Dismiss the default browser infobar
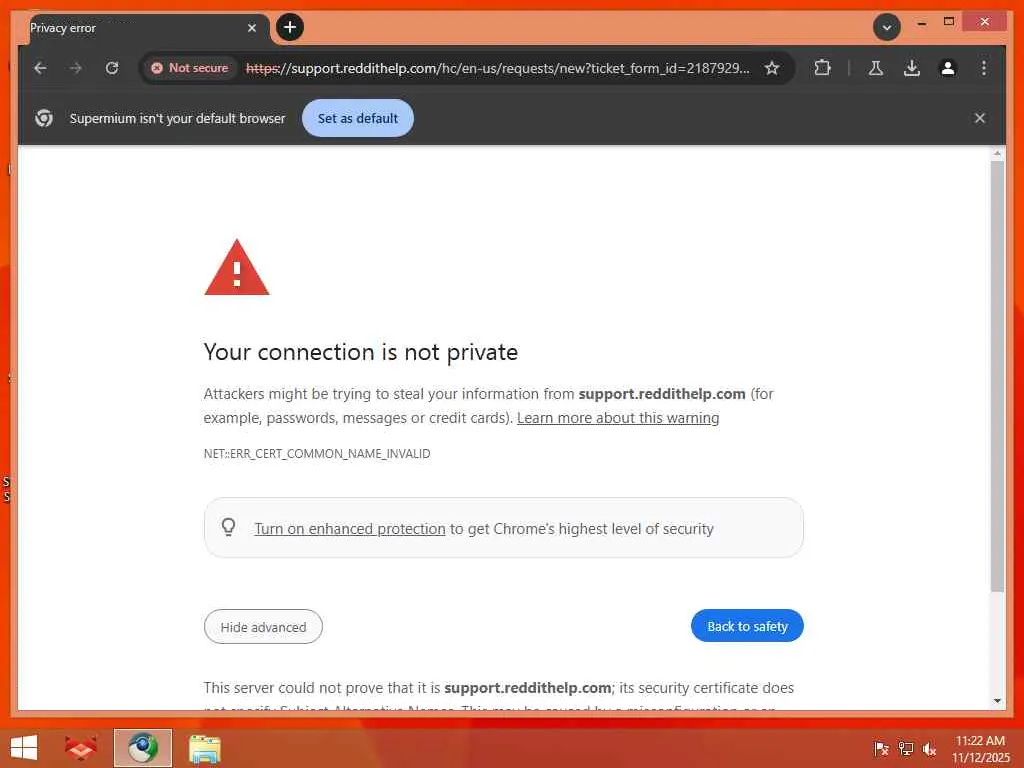The width and height of the screenshot is (1024, 768). [980, 118]
